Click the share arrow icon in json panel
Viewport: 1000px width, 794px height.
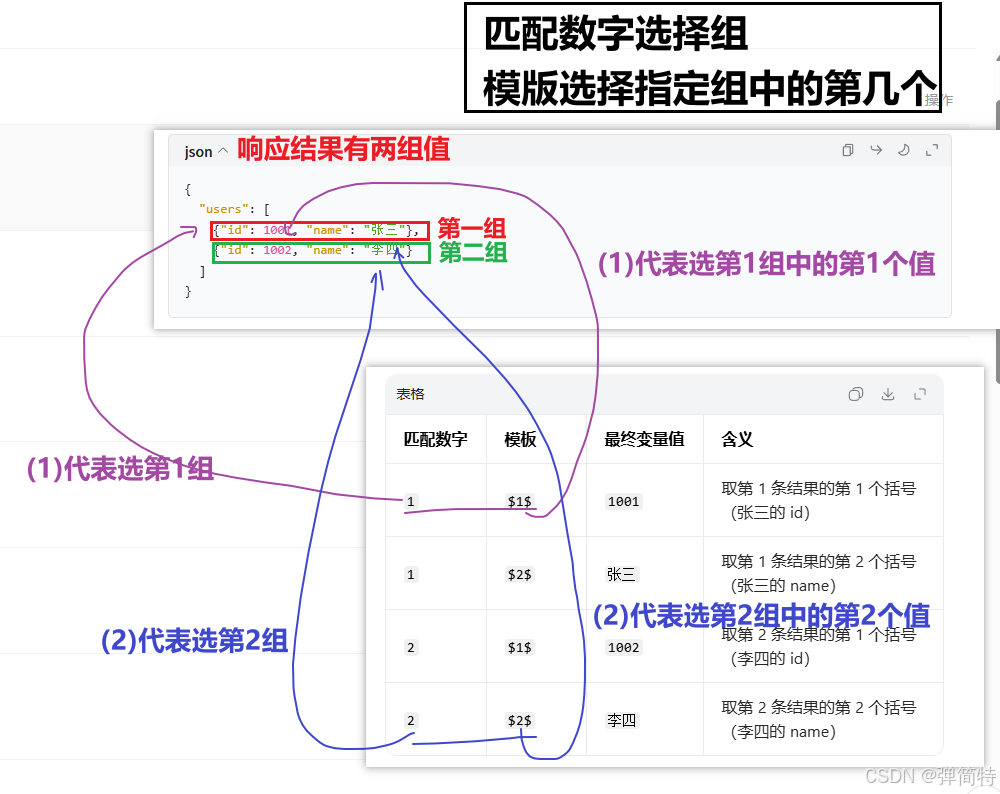[876, 150]
